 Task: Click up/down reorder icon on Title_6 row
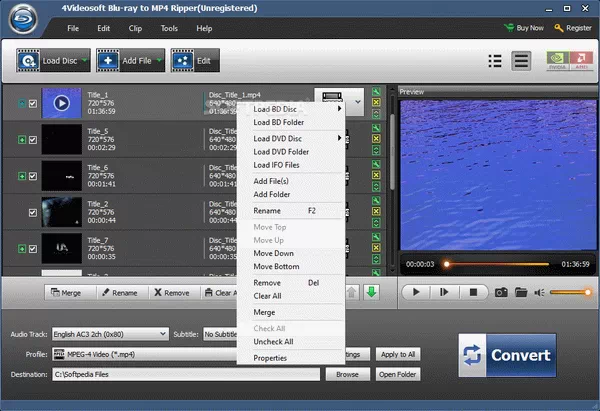click(376, 186)
